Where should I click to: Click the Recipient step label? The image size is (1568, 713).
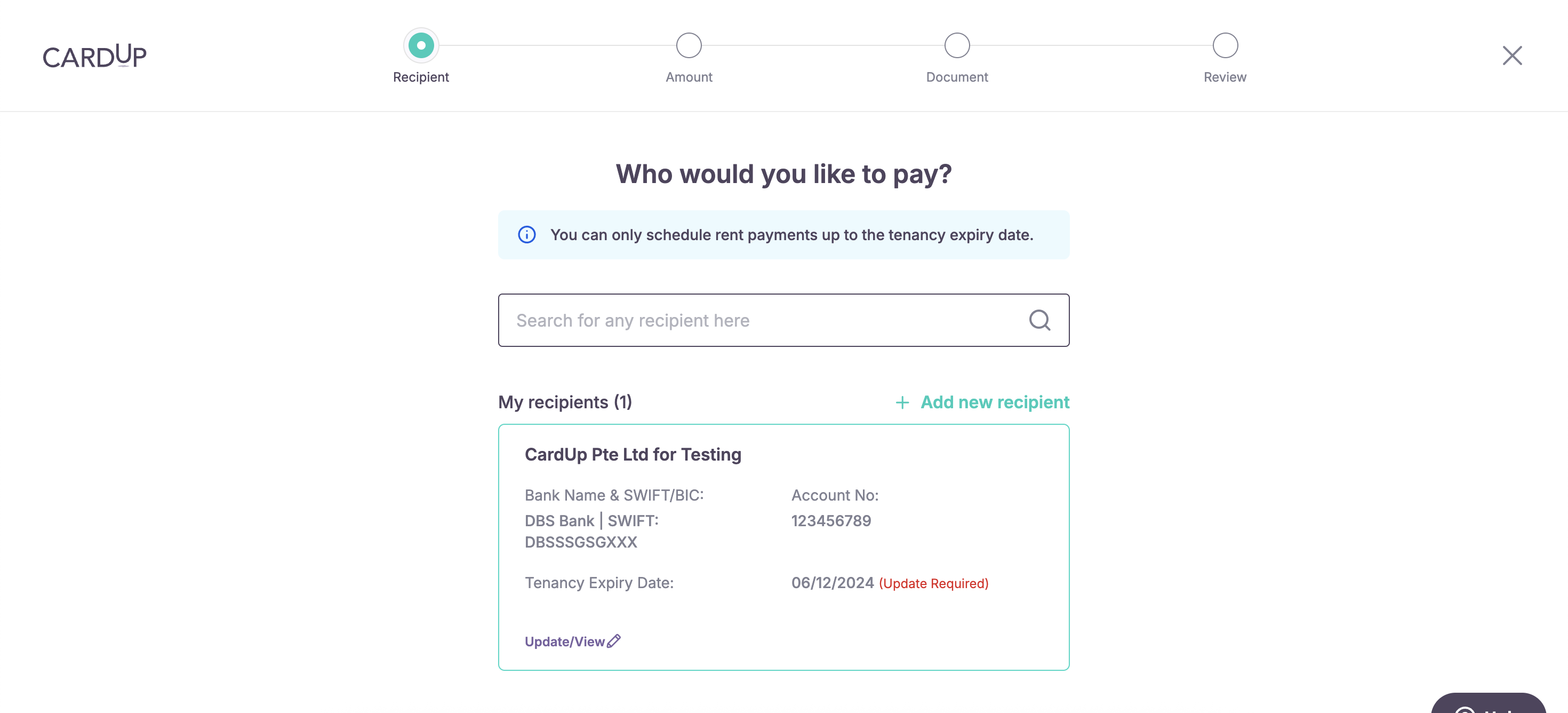421,77
